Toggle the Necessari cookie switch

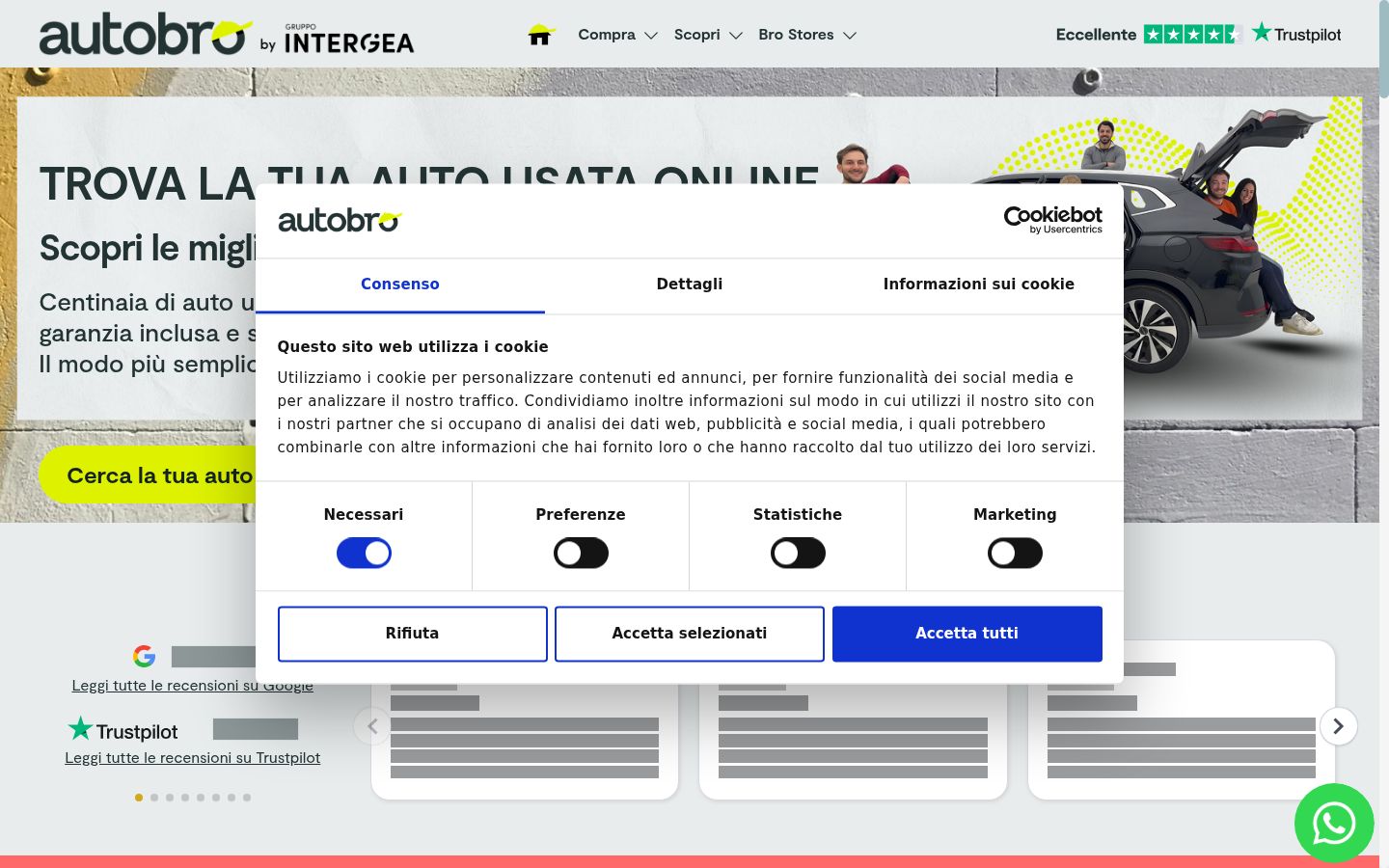point(364,554)
